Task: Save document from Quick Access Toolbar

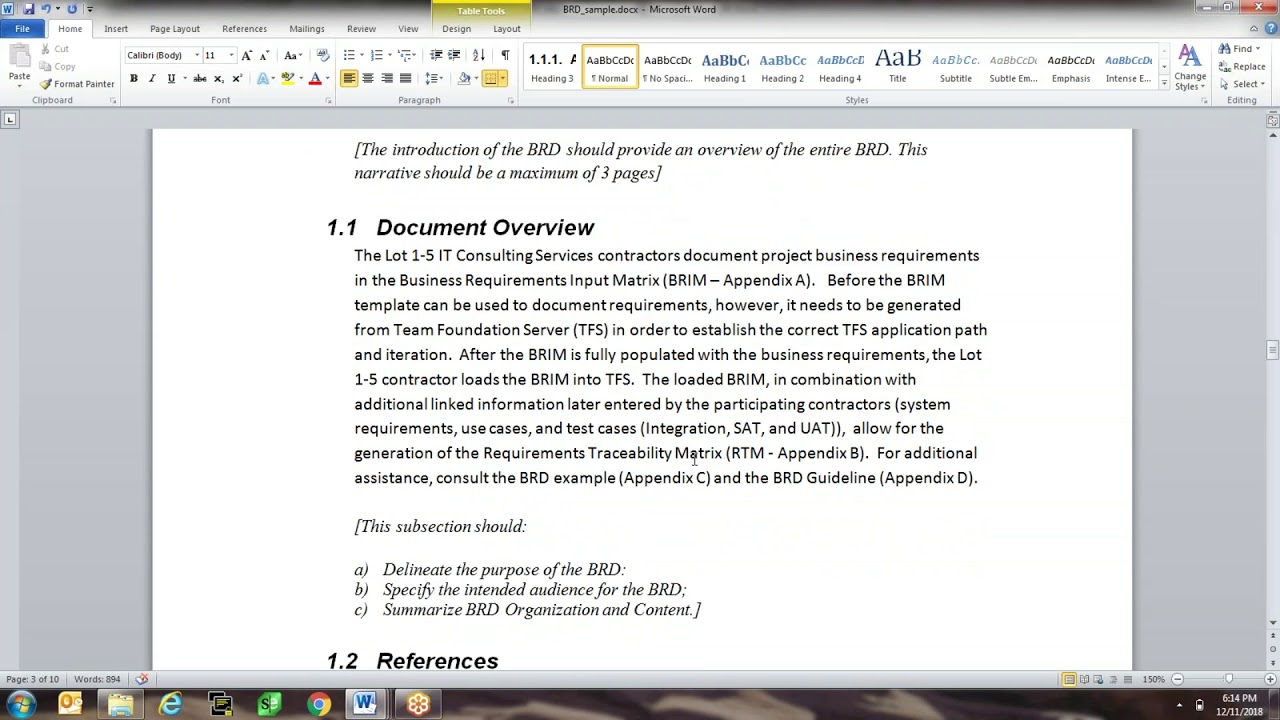Action: pos(27,9)
